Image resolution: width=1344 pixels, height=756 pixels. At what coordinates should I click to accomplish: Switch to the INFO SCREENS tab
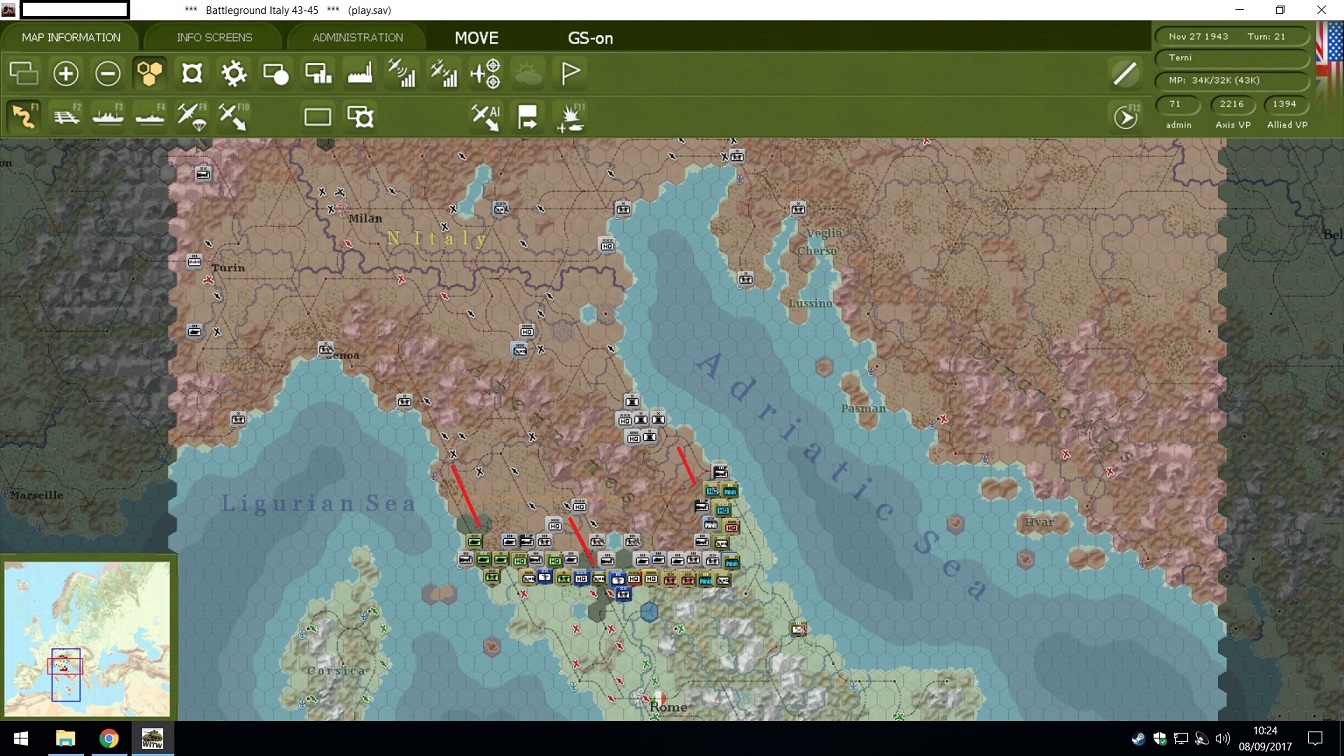point(214,38)
